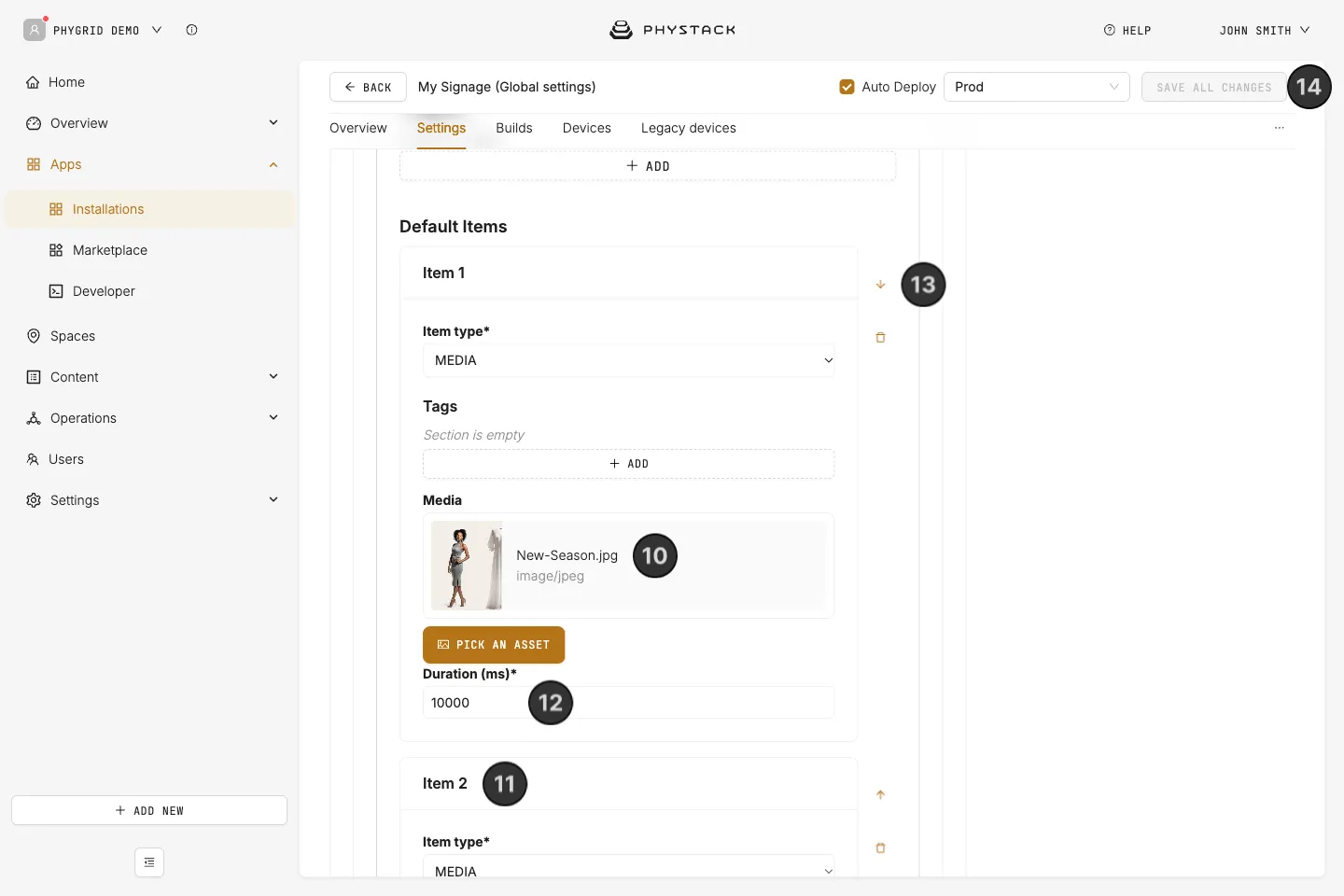Switch to the Builds tab
Image resolution: width=1344 pixels, height=896 pixels.
pyautogui.click(x=514, y=128)
